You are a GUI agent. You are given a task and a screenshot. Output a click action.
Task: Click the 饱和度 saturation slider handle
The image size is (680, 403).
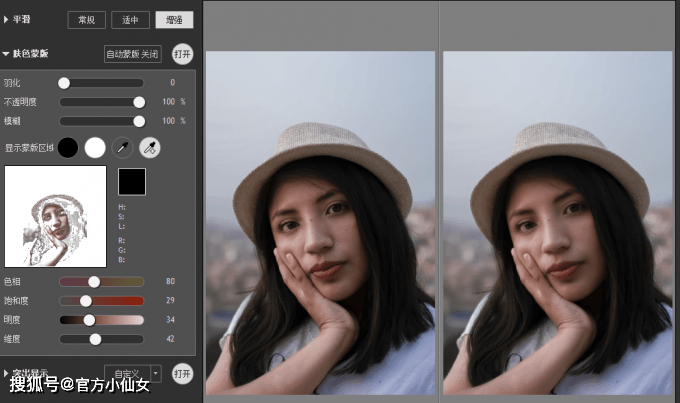tap(86, 301)
